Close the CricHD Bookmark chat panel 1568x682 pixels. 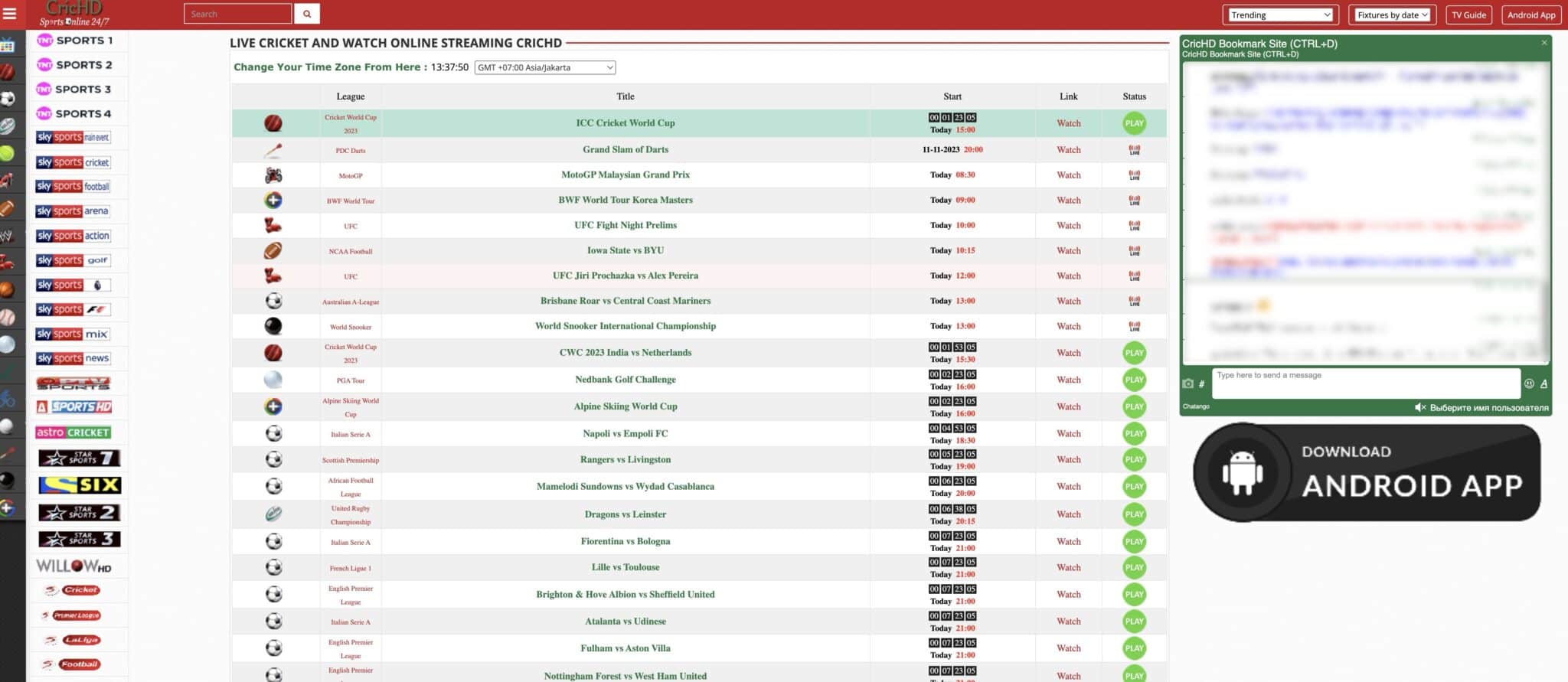tap(1544, 43)
